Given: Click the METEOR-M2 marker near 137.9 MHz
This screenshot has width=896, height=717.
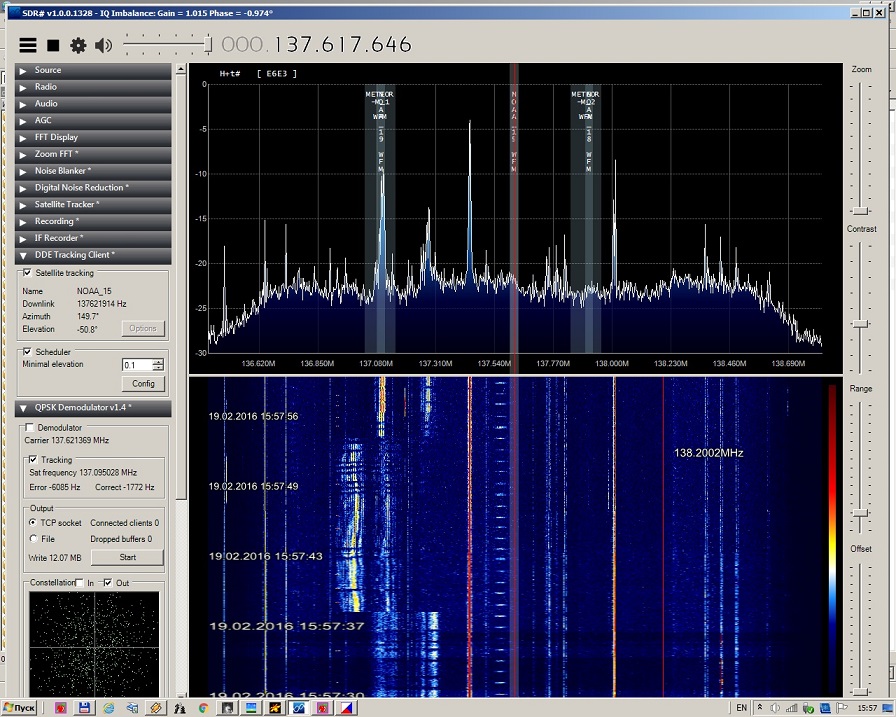Looking at the screenshot, I should (586, 217).
